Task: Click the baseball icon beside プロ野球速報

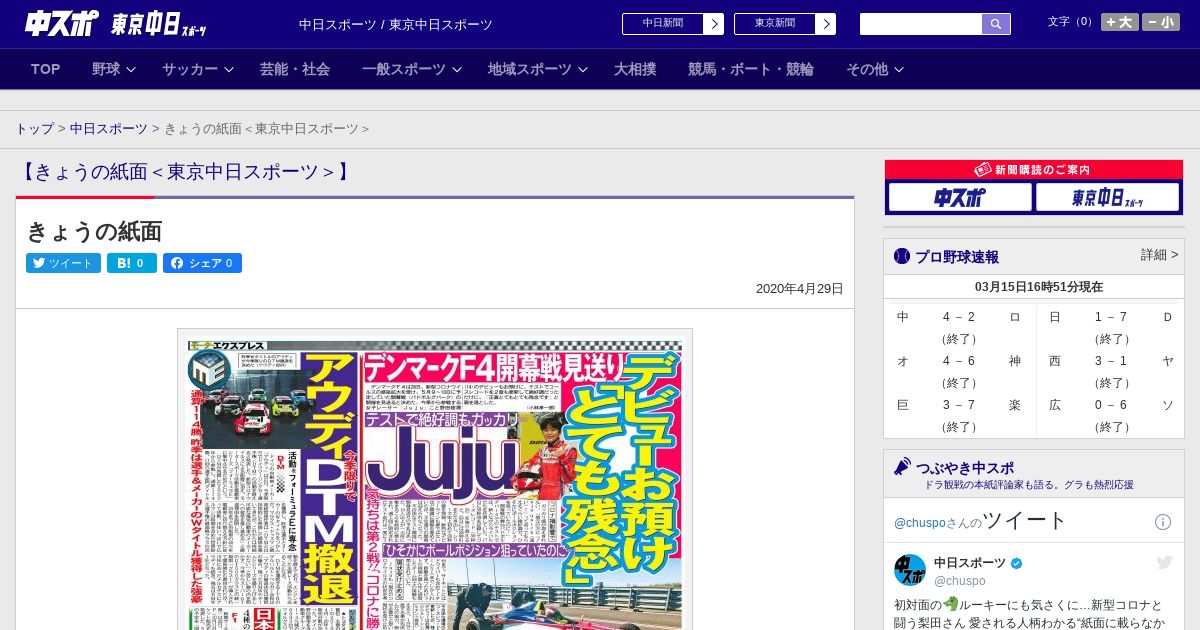Action: (902, 256)
